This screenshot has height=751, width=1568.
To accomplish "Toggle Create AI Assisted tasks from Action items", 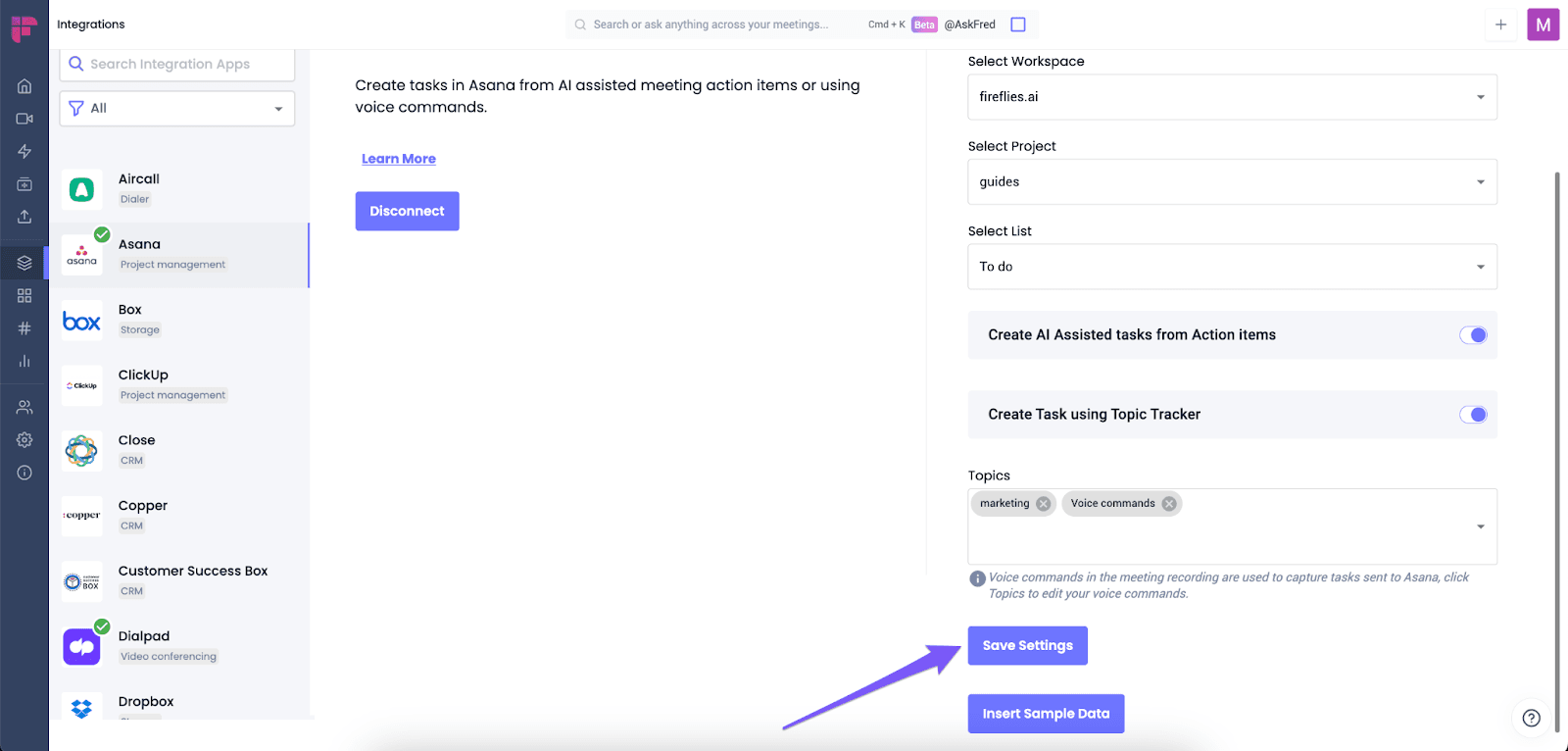I will 1473,335.
